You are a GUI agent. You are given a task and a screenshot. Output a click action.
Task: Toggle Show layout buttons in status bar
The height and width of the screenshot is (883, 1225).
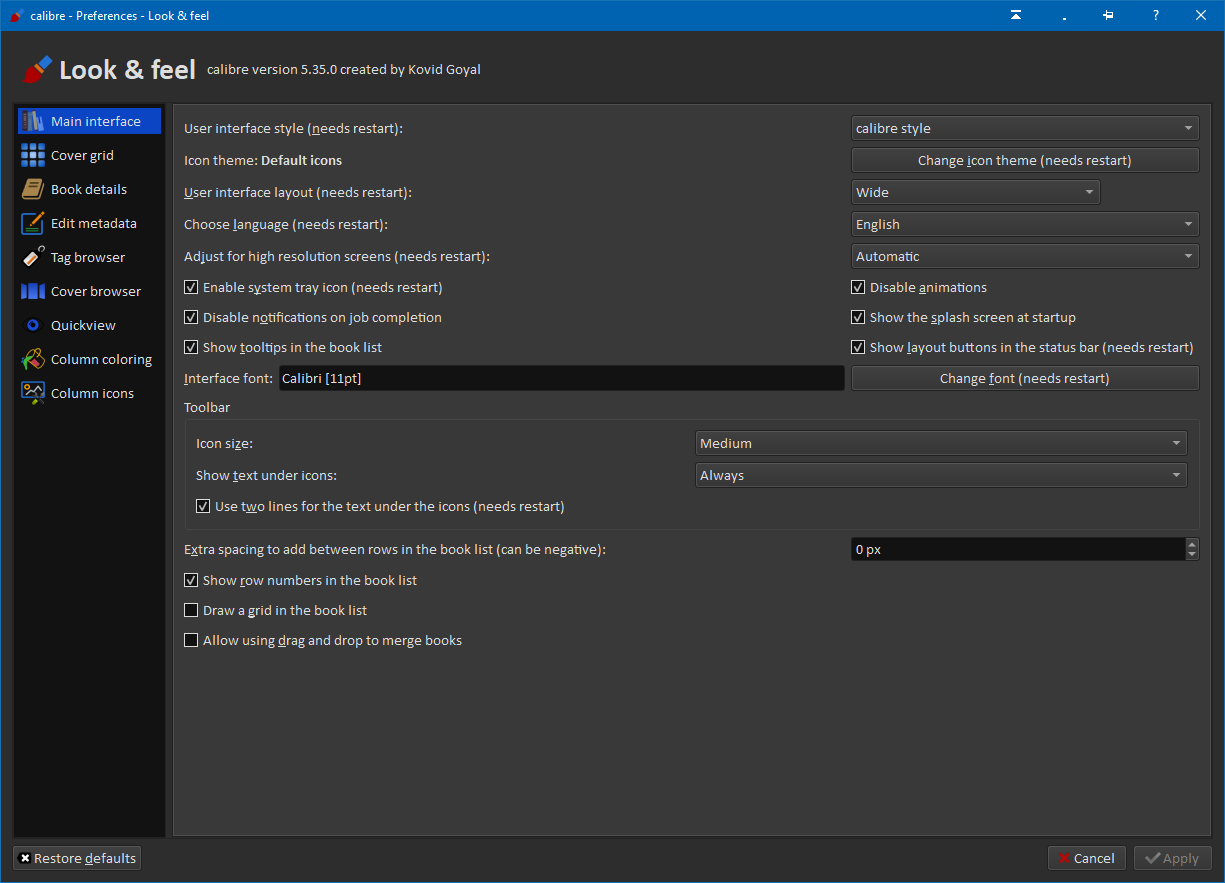[858, 347]
